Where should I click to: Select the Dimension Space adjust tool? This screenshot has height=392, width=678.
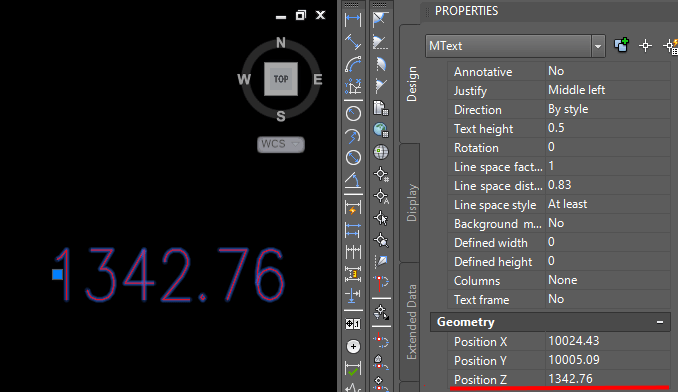pyautogui.click(x=353, y=274)
